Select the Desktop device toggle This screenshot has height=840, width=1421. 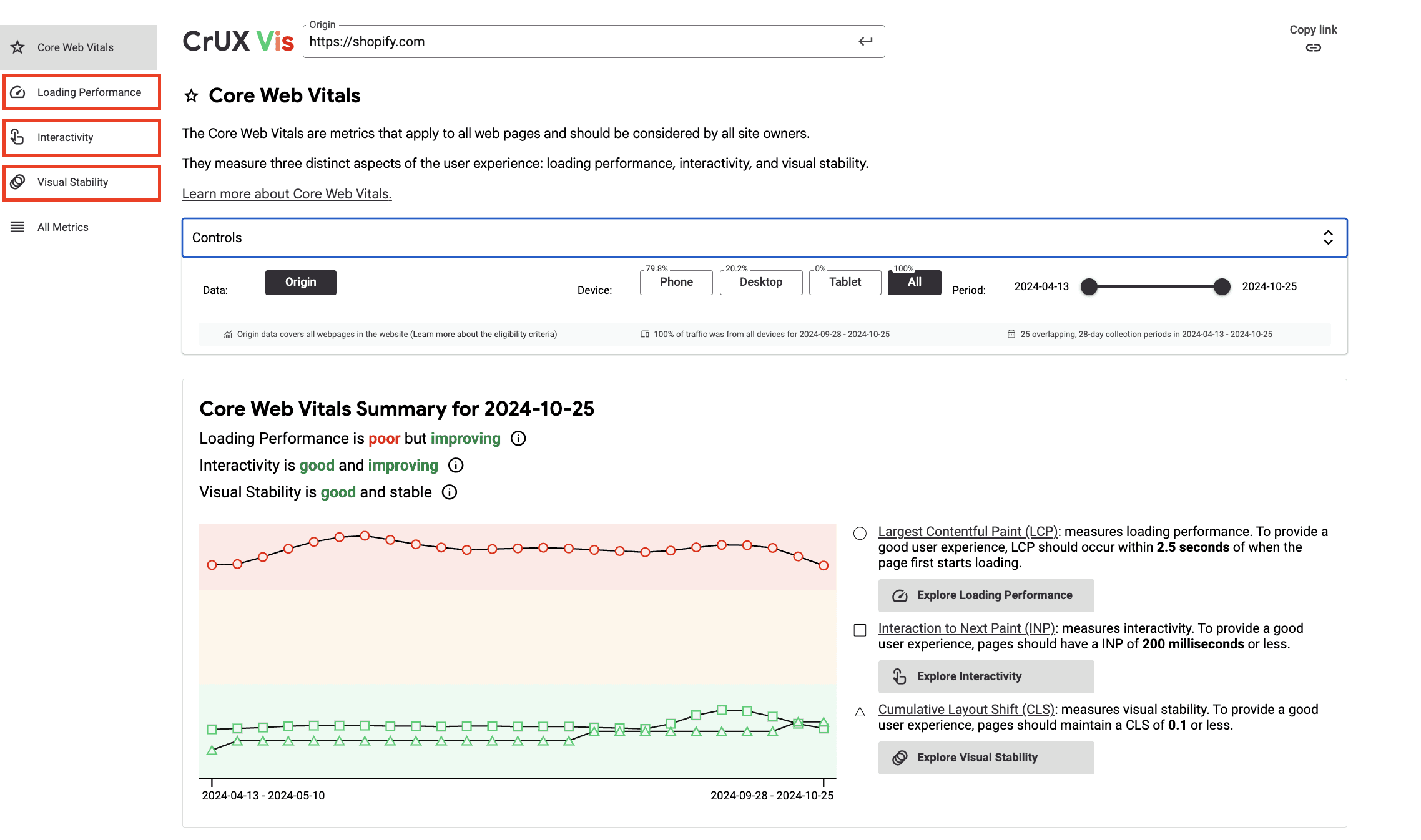pyautogui.click(x=760, y=282)
